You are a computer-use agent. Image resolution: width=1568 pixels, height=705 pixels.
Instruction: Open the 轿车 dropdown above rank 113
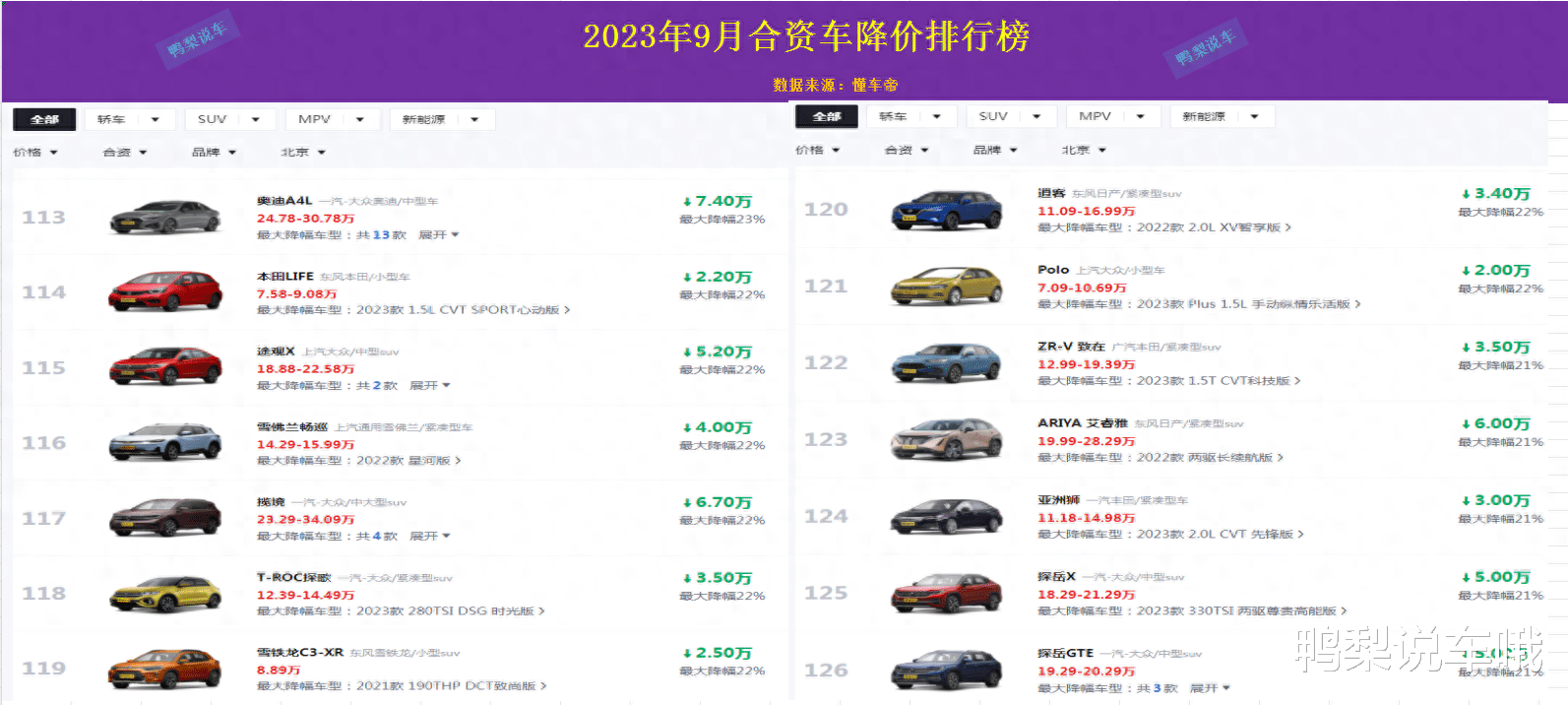click(130, 119)
